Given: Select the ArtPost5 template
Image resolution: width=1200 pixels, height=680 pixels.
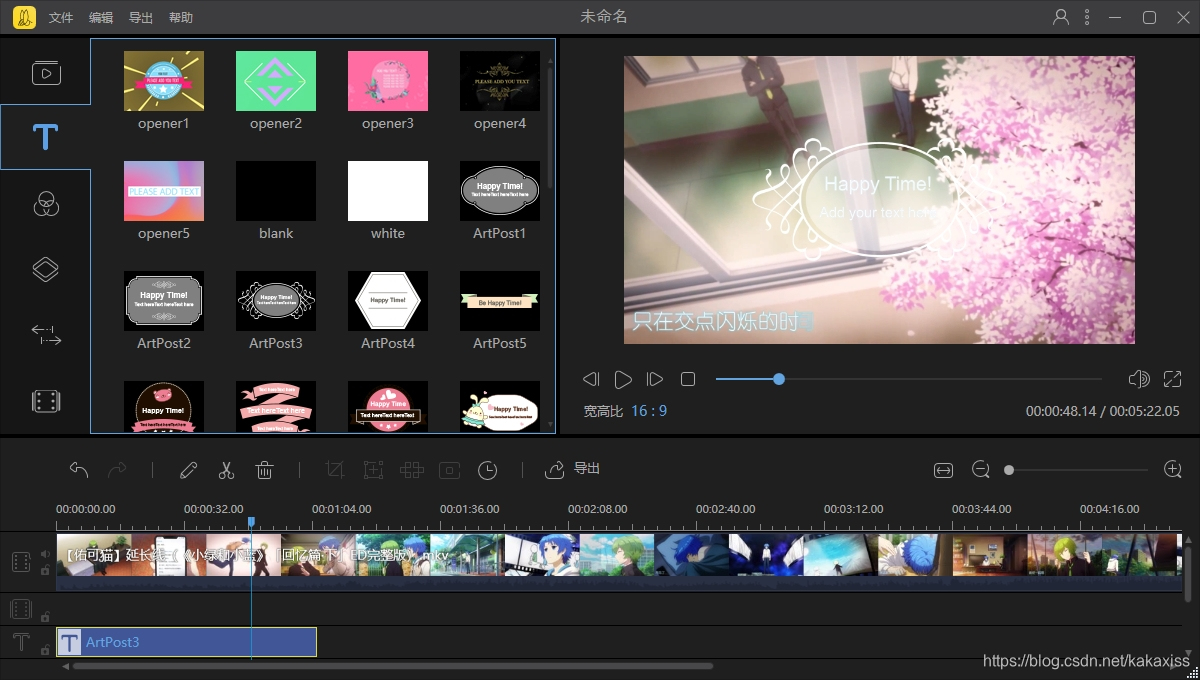Looking at the screenshot, I should coord(500,301).
